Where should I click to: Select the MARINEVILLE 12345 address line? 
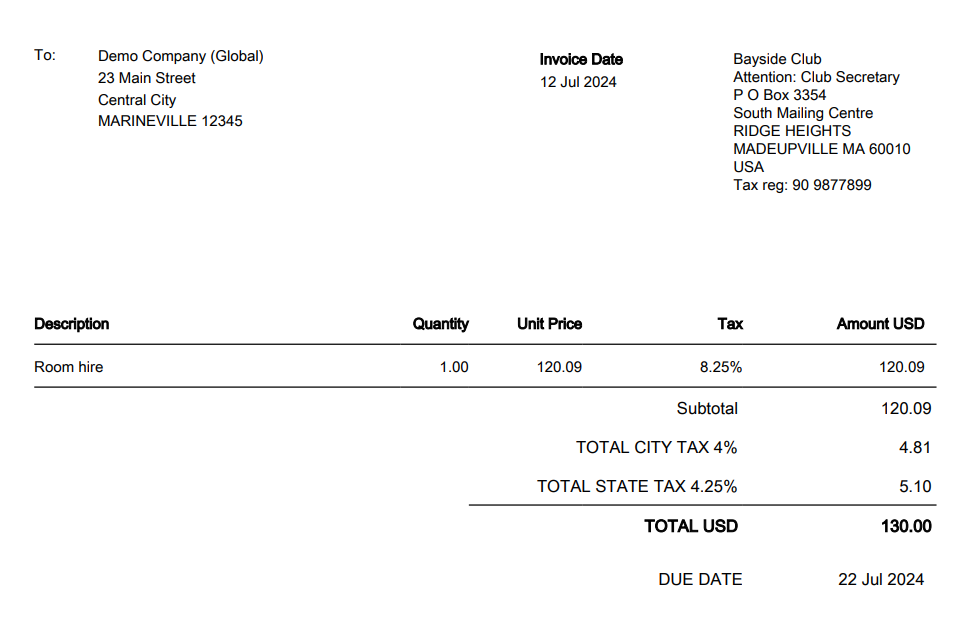click(170, 121)
